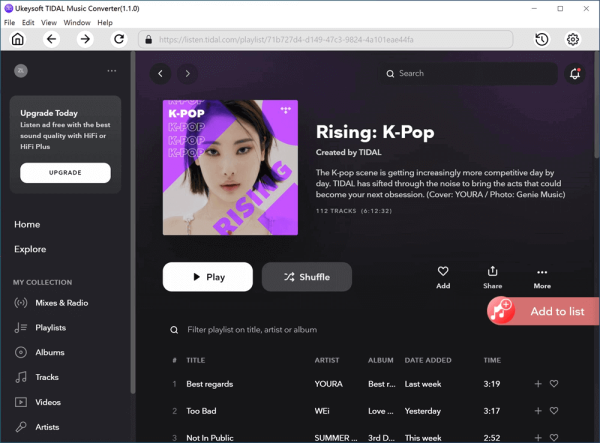Click the K-Pop playlist cover image
This screenshot has height=443, width=600.
(230, 168)
